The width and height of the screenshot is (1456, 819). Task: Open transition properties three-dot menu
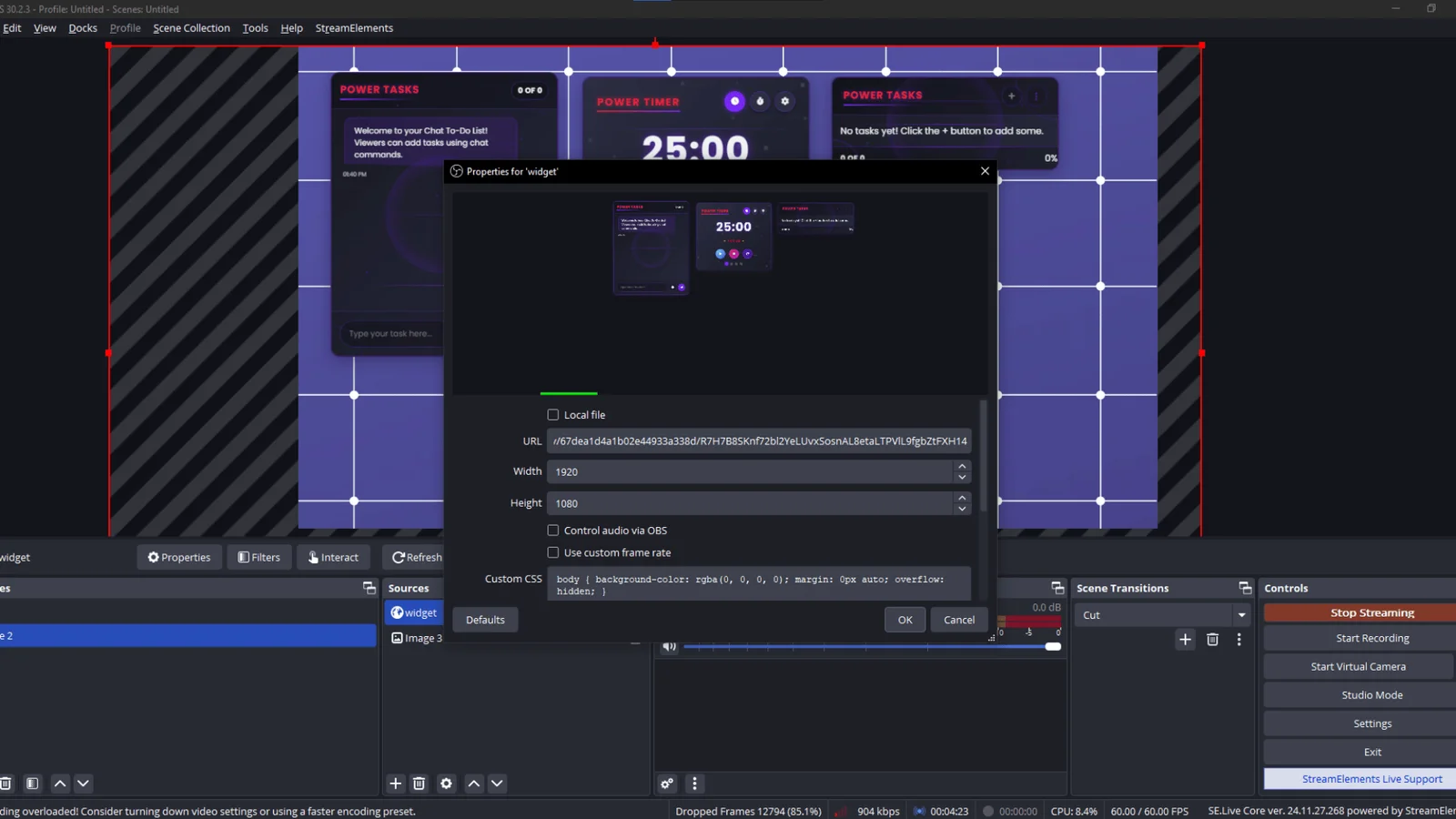point(1239,640)
